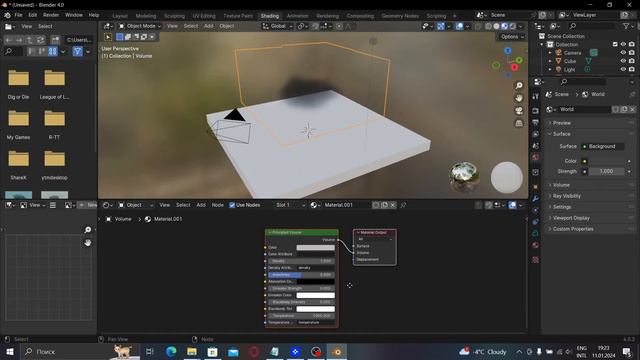
Task: Click the Emission Color white swatch
Action: click(x=316, y=295)
